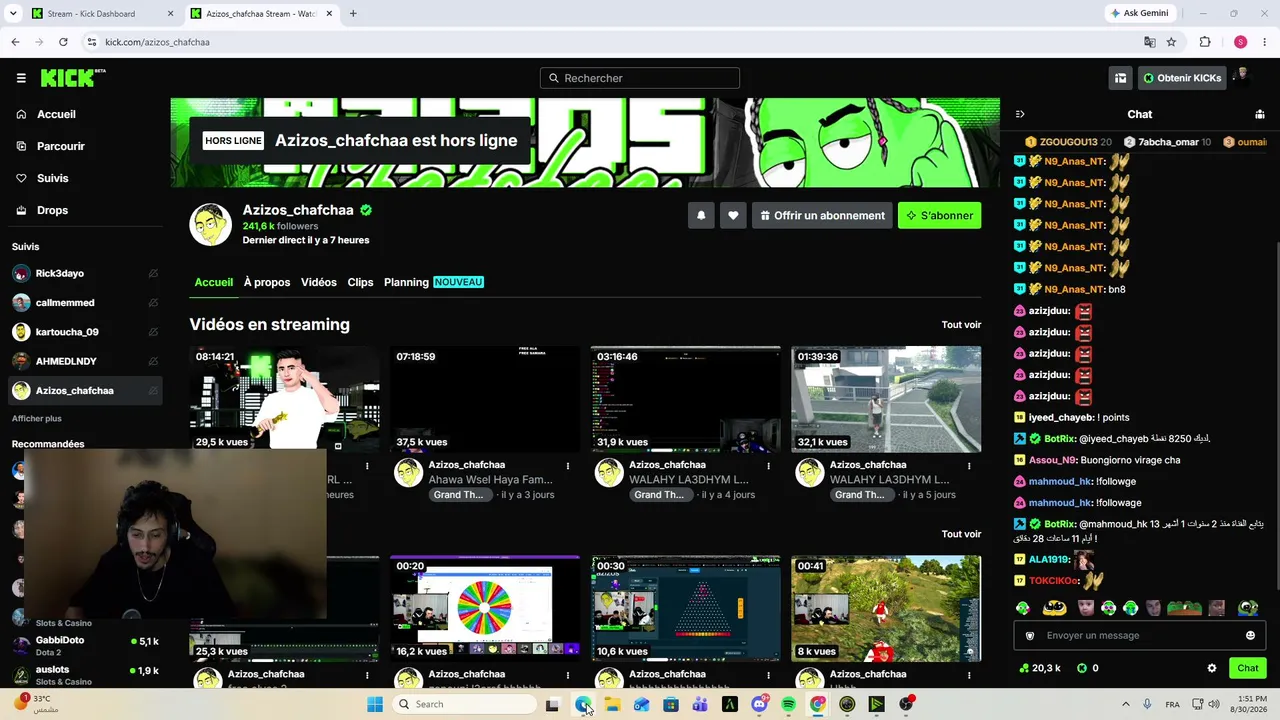1280x720 pixels.
Task: Open the chat users icon in the chat header
Action: [x=1260, y=114]
